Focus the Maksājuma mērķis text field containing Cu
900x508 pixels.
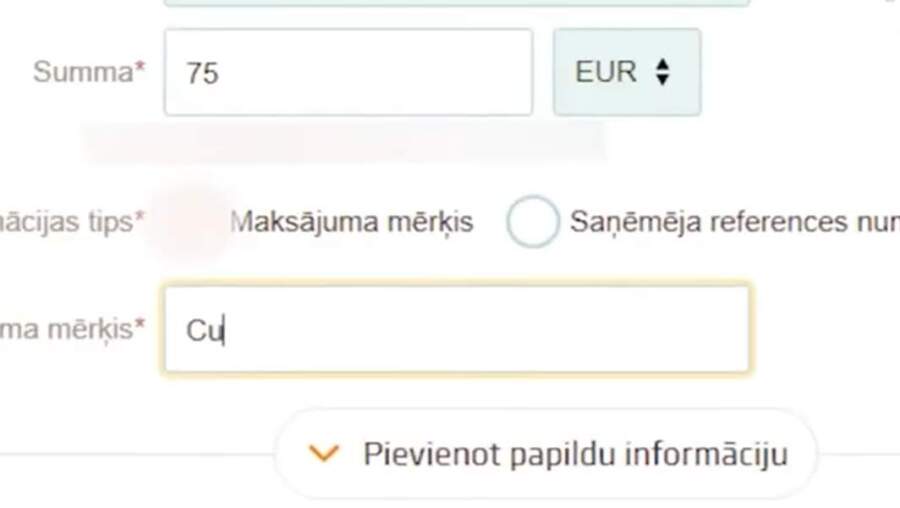pos(456,330)
